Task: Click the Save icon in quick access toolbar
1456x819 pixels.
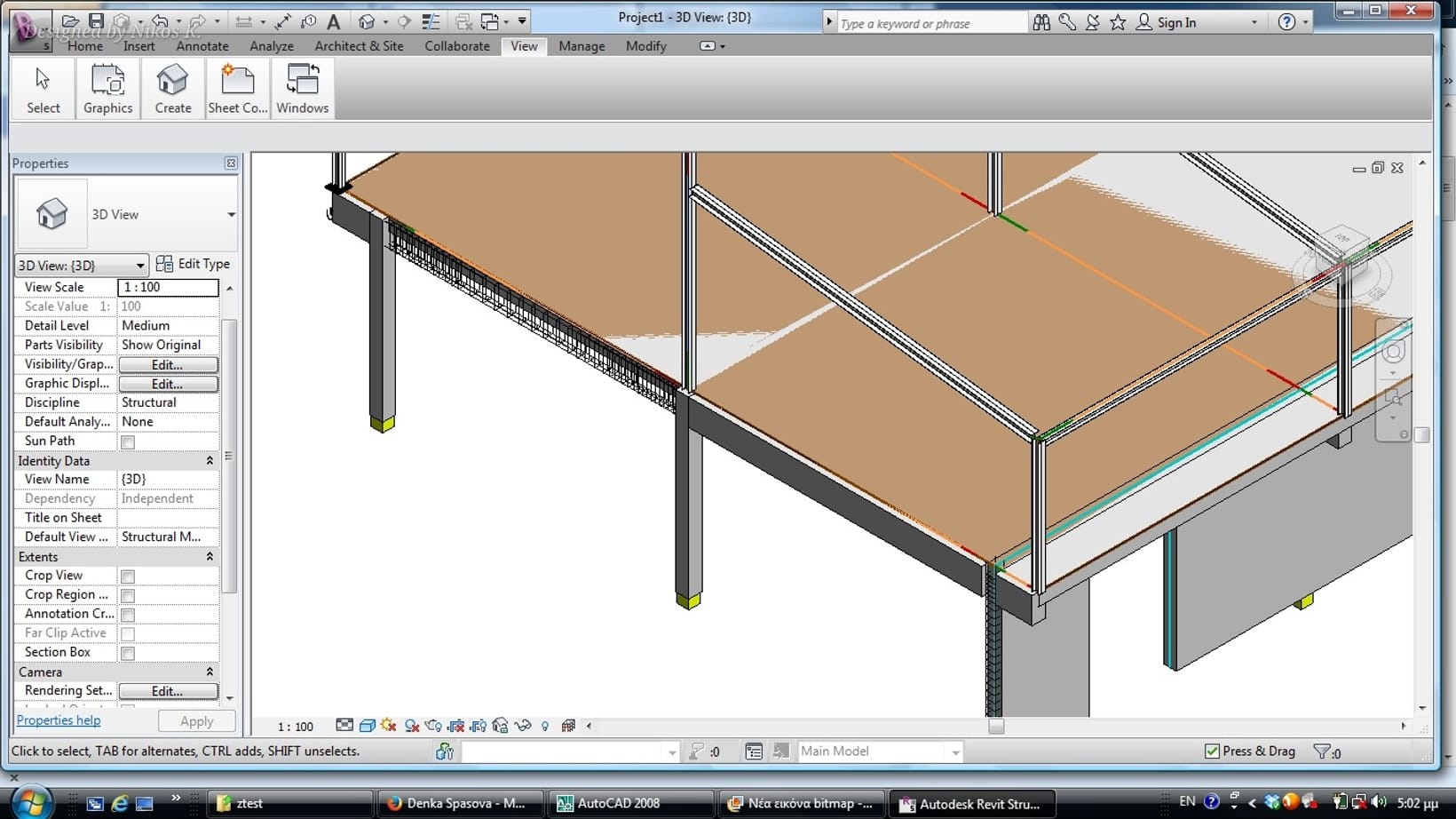Action: point(96,21)
